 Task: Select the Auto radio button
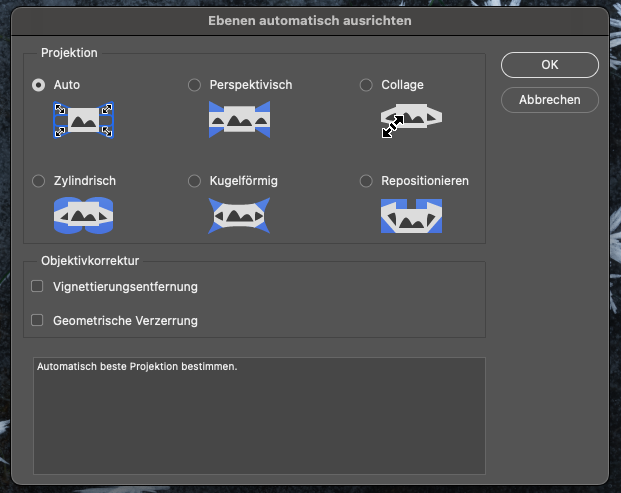coord(38,85)
